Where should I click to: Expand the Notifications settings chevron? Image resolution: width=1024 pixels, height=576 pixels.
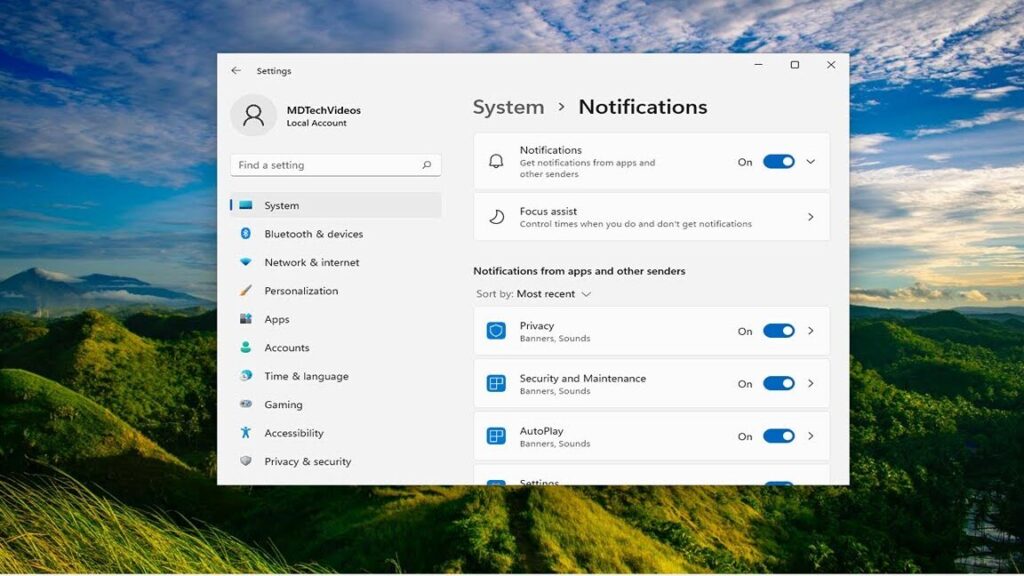pyautogui.click(x=811, y=161)
